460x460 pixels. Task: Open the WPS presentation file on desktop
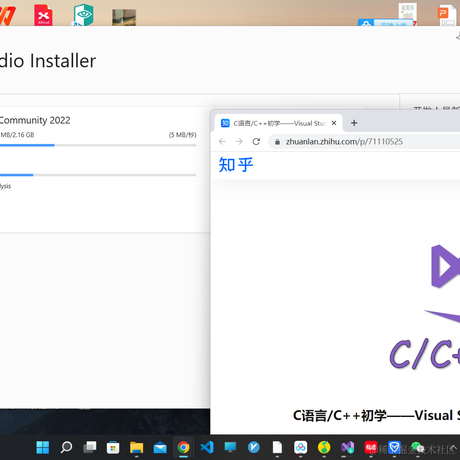pos(447,15)
